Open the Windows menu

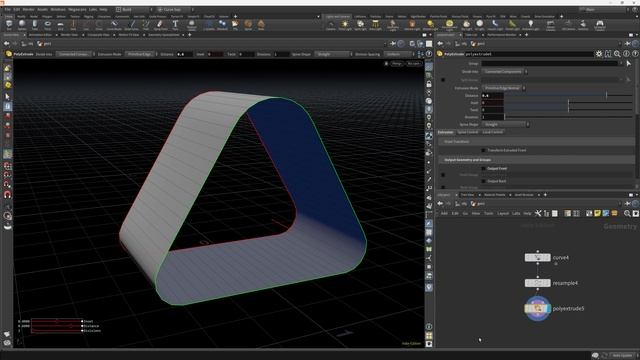(58, 9)
